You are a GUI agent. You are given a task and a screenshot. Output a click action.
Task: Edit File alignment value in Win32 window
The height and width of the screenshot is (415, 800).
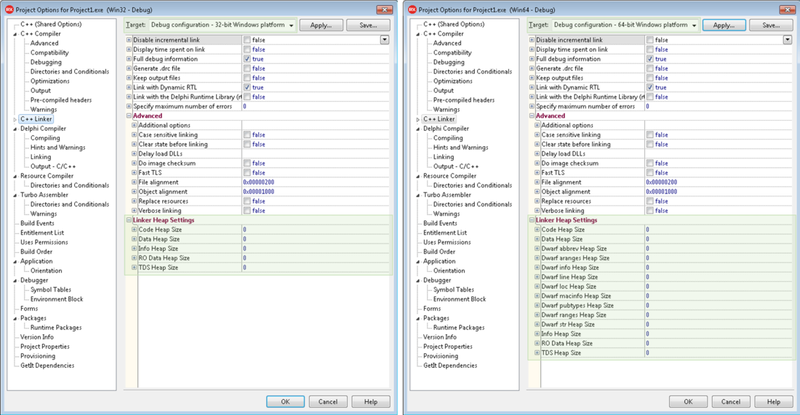315,182
